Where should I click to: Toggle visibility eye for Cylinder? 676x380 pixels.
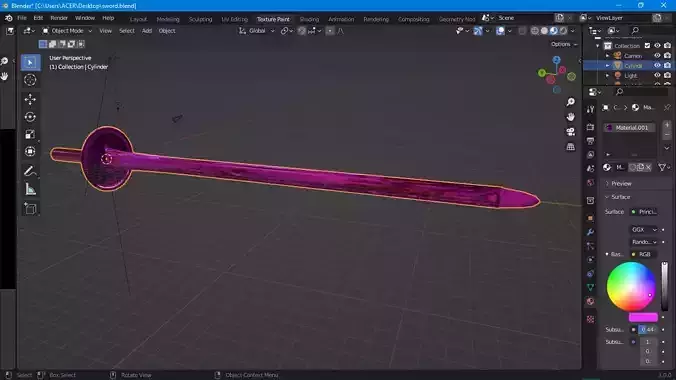[657, 66]
